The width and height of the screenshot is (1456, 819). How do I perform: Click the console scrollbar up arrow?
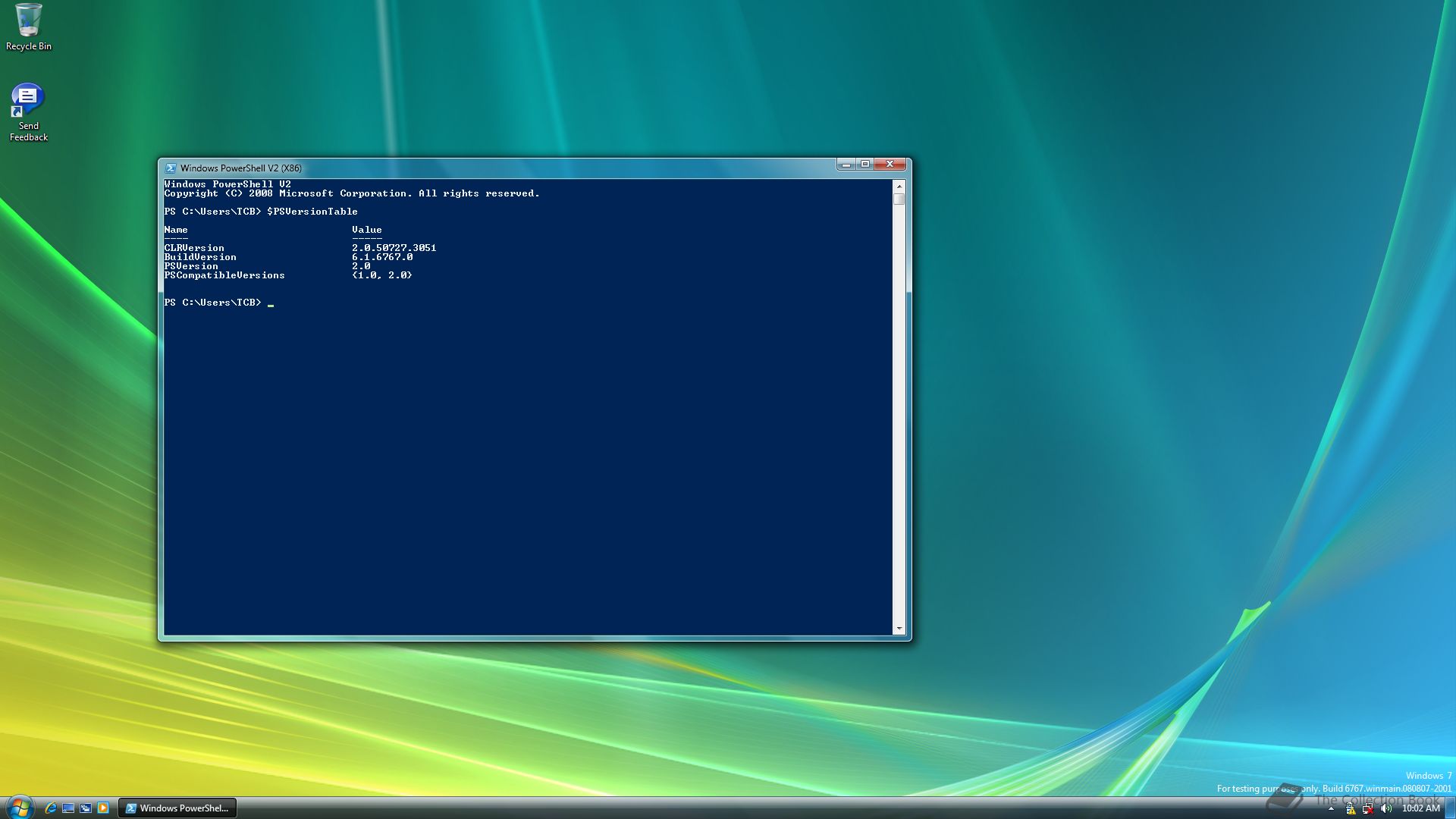coord(899,186)
